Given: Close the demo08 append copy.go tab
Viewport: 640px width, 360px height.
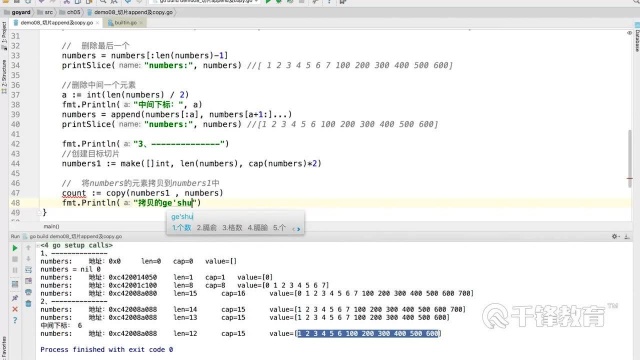Looking at the screenshot, I should pyautogui.click(x=98, y=23).
